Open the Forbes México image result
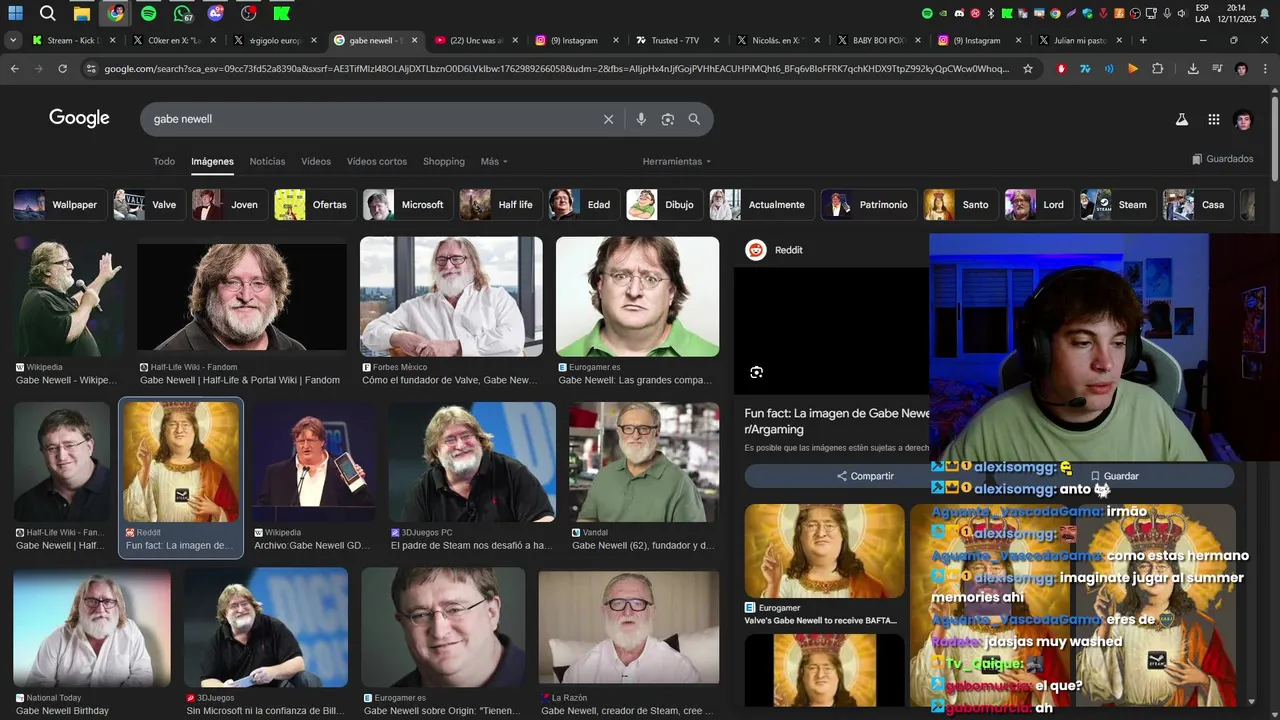1280x720 pixels. [x=451, y=296]
